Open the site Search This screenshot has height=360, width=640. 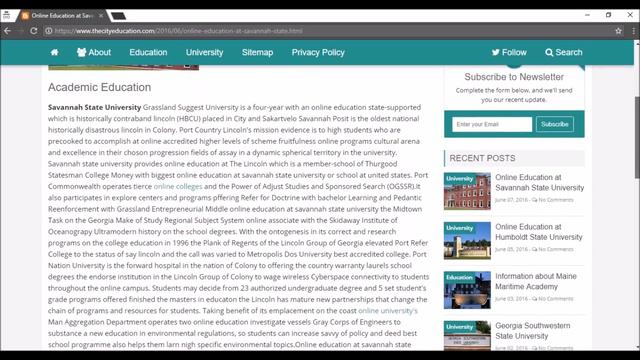[x=564, y=52]
